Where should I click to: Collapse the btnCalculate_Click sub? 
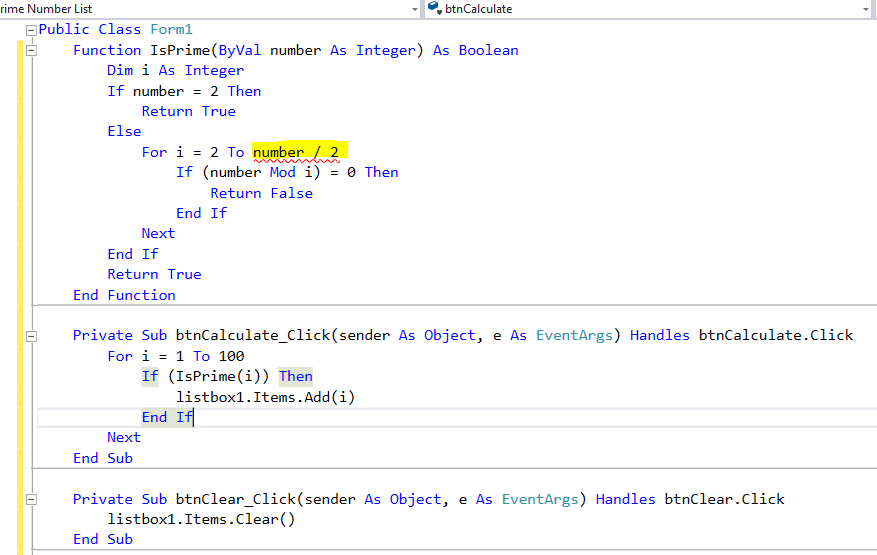(32, 336)
